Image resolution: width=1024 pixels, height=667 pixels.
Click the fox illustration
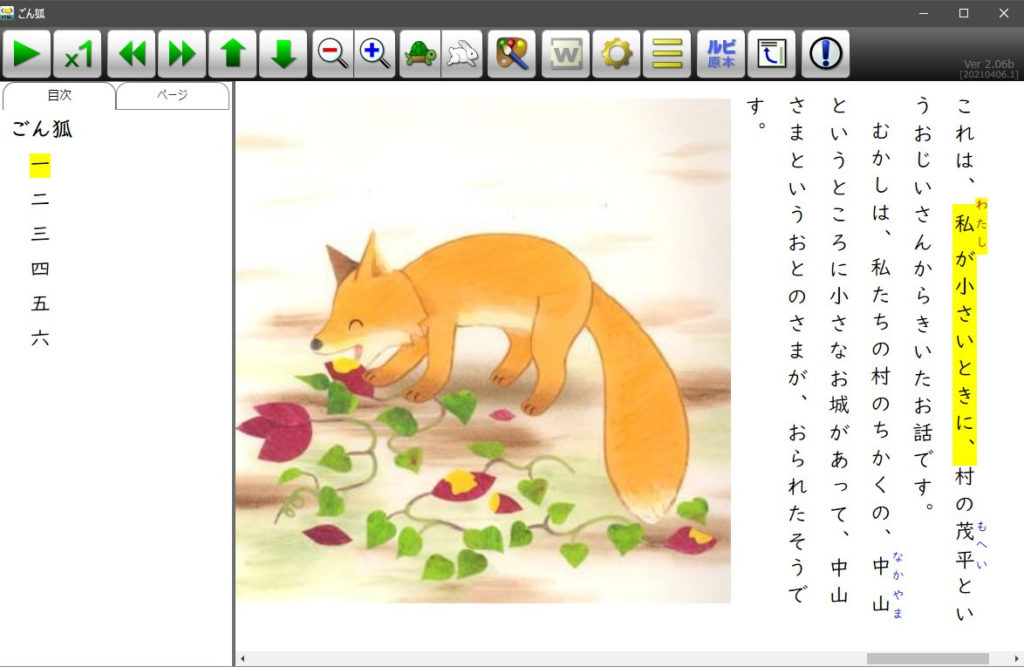pyautogui.click(x=483, y=351)
